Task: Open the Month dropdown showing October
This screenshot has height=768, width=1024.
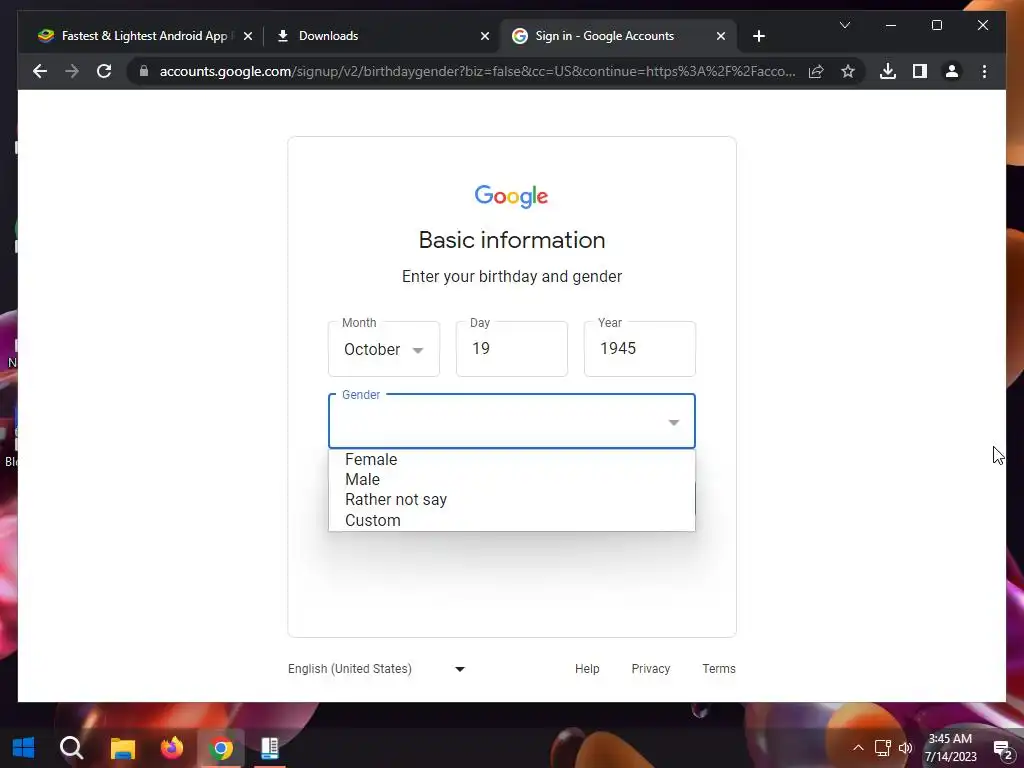Action: point(384,349)
